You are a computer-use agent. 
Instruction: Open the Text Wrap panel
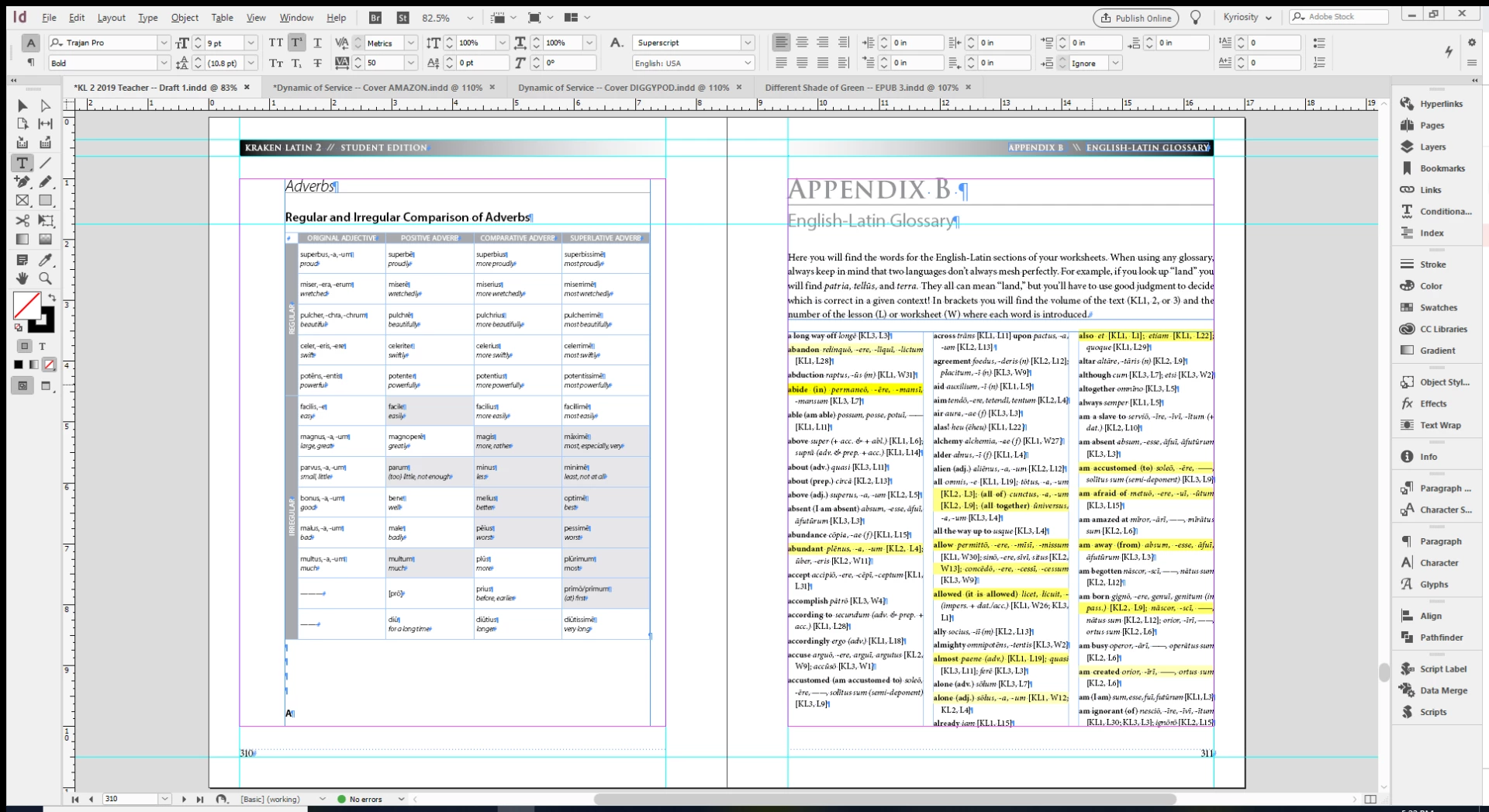[1439, 426]
